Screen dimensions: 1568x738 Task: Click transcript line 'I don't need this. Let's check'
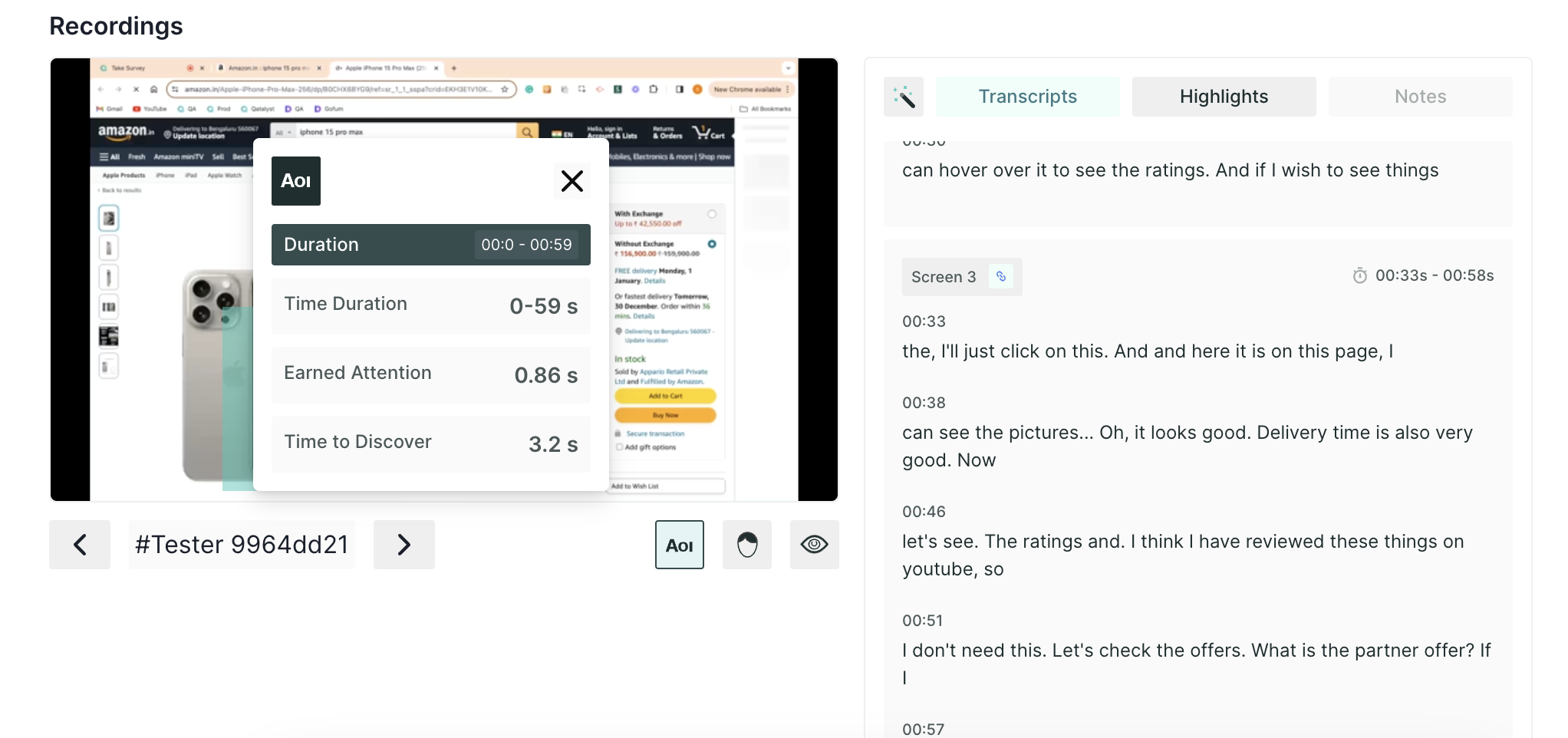click(1197, 664)
